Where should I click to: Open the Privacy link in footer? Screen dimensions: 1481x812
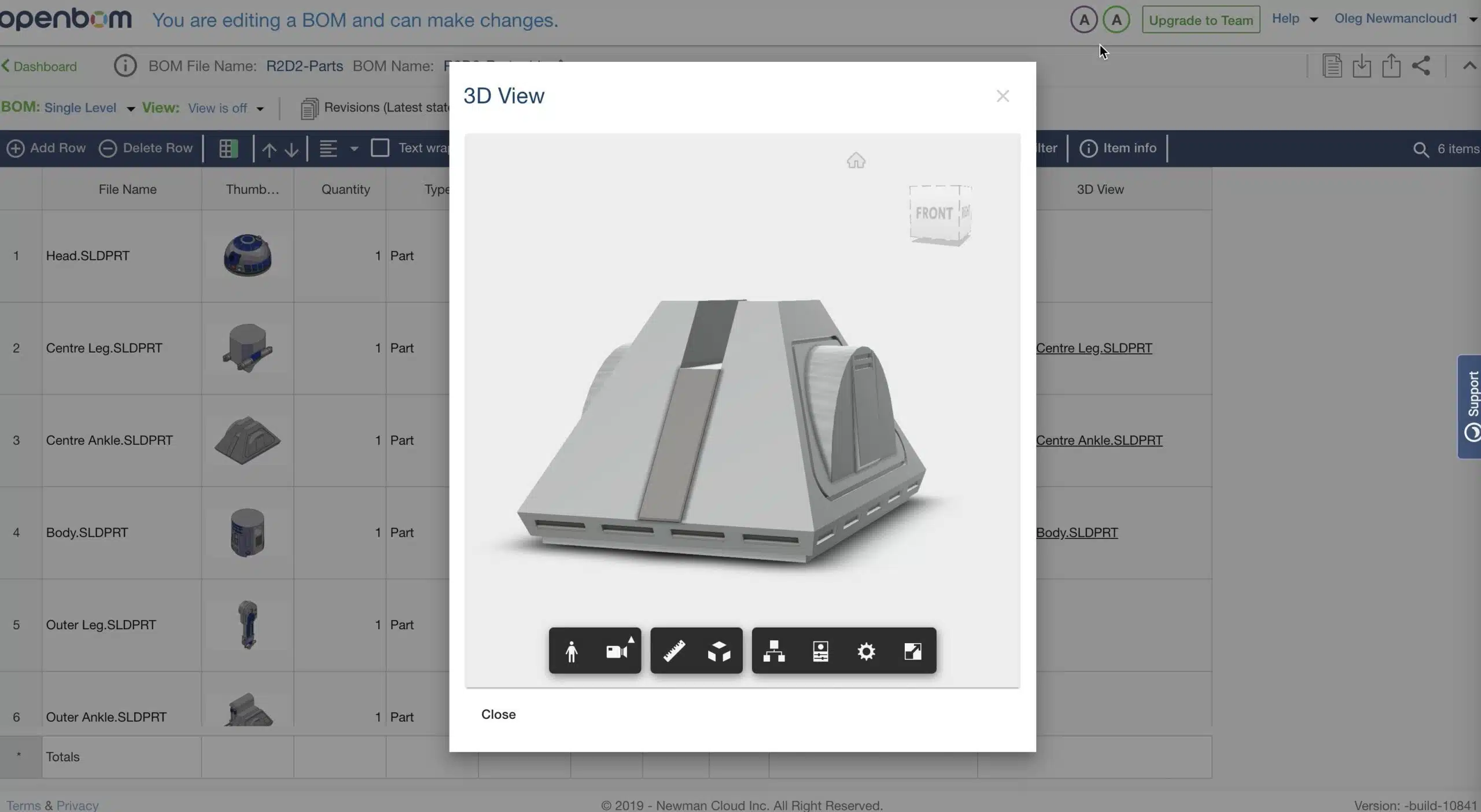point(78,805)
